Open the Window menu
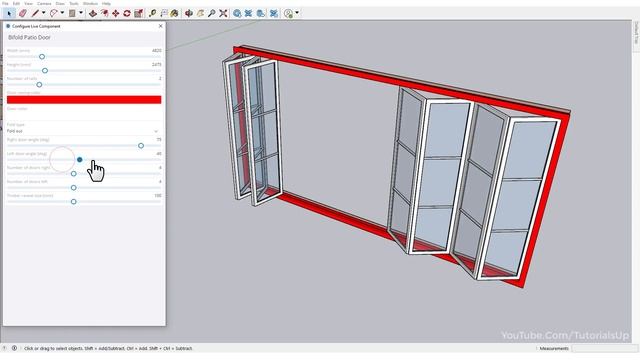The image size is (640, 360). coord(90,3)
